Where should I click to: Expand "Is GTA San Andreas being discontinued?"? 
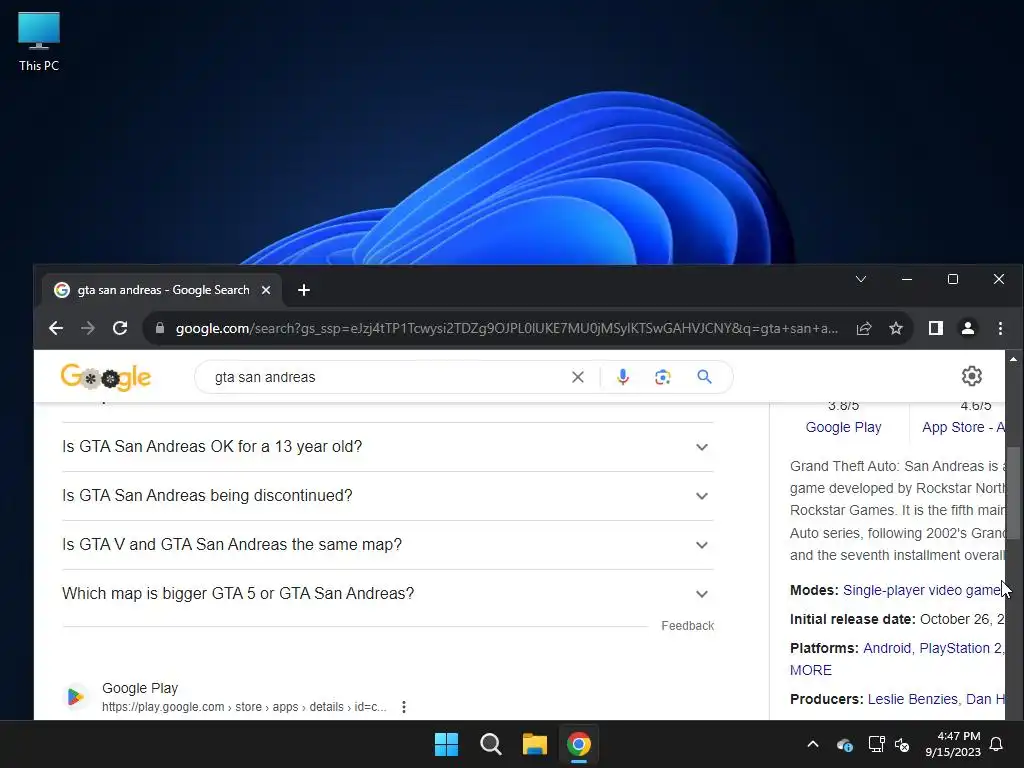[387, 496]
